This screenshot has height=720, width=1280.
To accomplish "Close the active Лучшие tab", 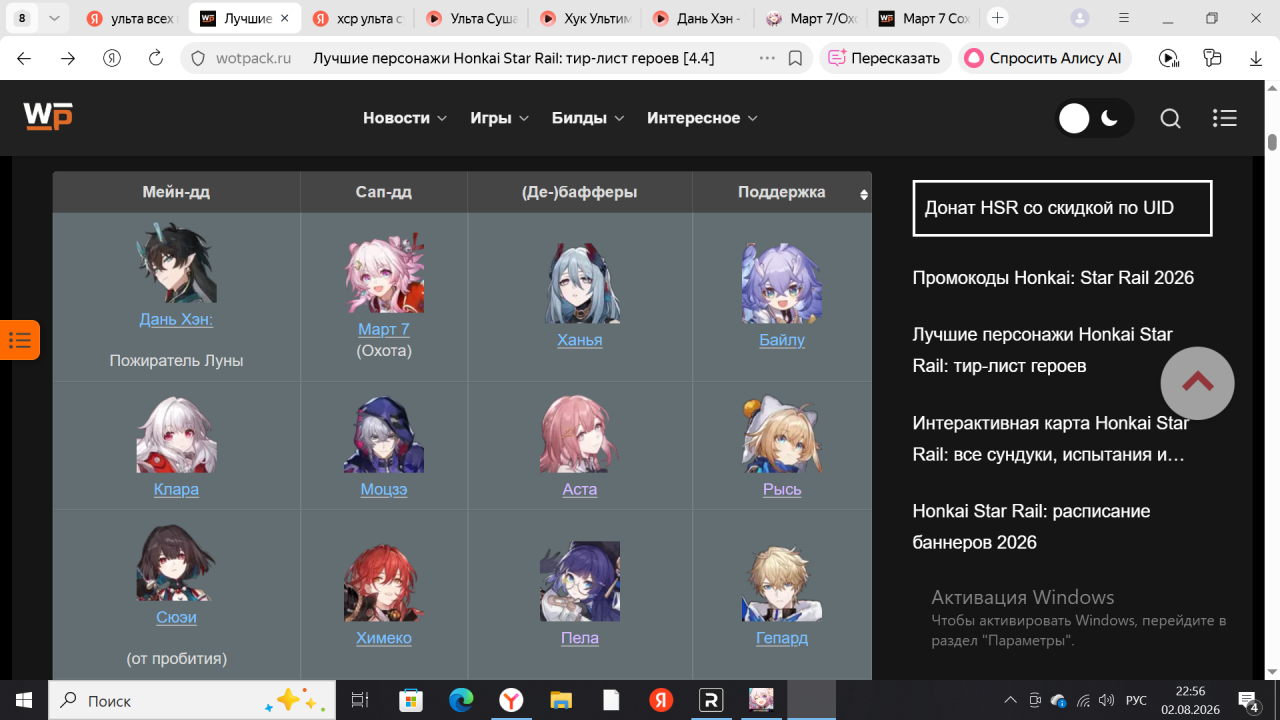I will point(285,19).
